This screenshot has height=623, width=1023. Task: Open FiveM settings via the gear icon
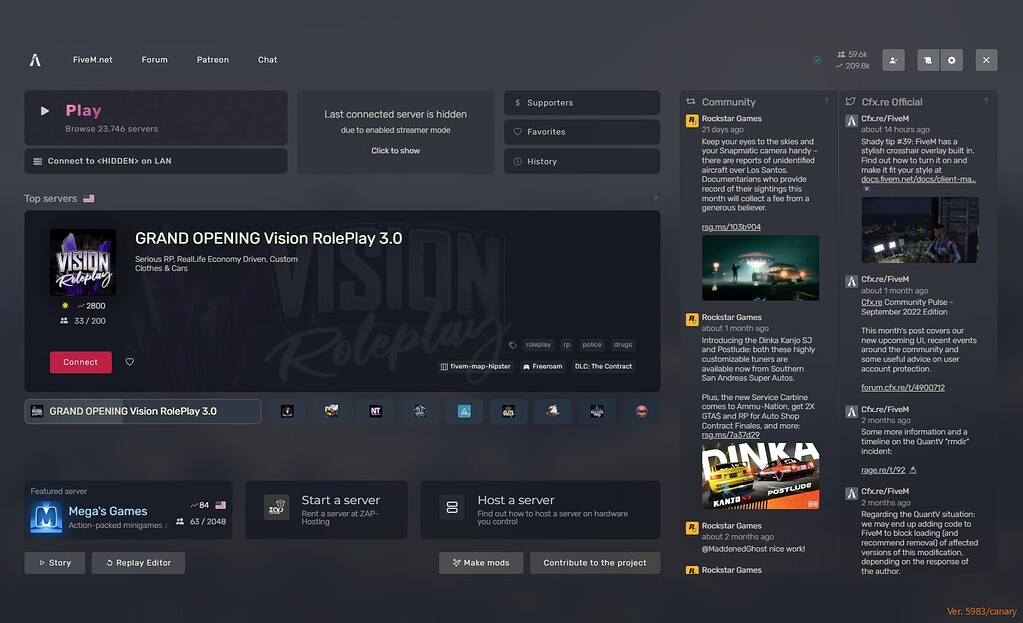[951, 60]
